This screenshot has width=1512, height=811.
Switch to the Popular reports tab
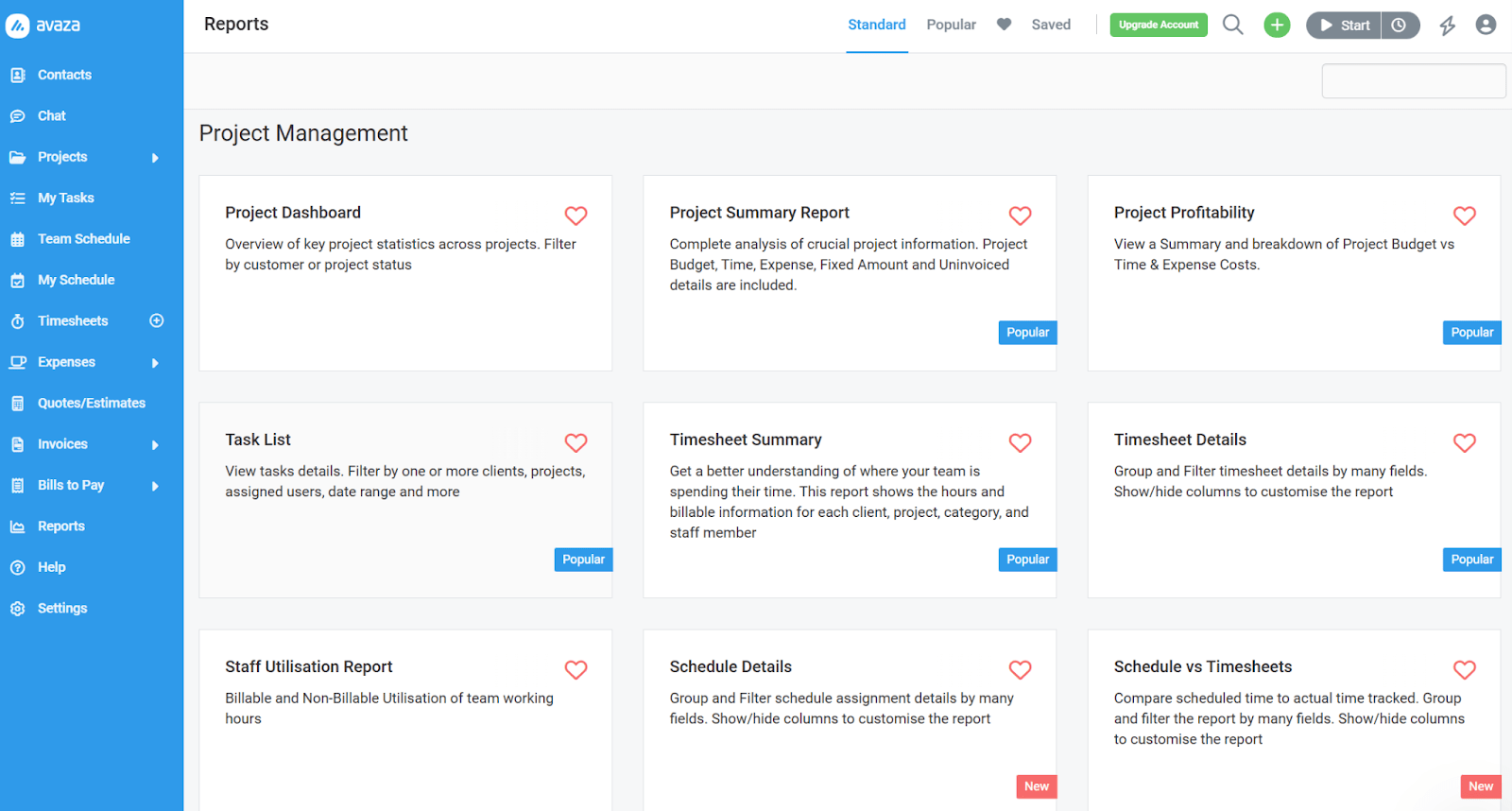point(951,25)
